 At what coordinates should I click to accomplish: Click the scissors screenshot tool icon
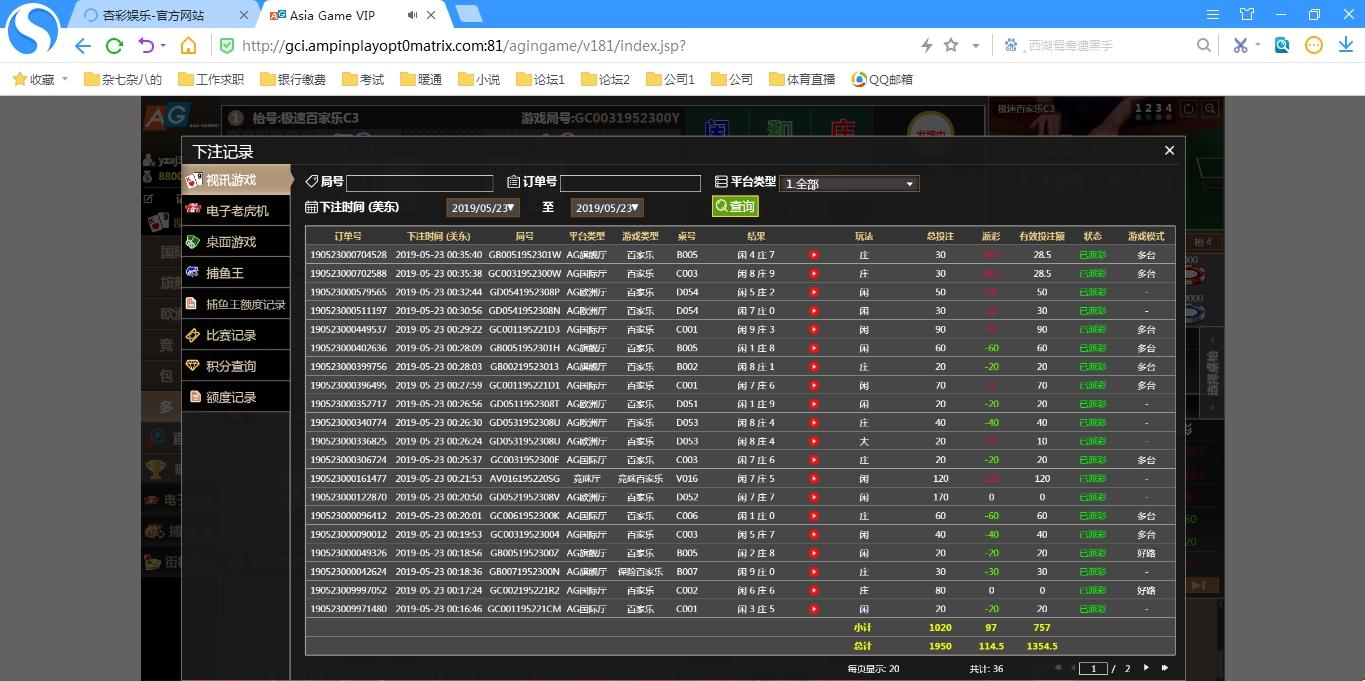(x=1240, y=46)
